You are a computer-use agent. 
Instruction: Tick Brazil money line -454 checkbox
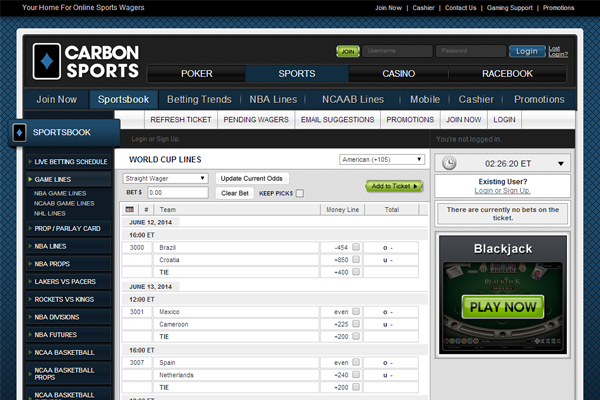click(x=356, y=247)
